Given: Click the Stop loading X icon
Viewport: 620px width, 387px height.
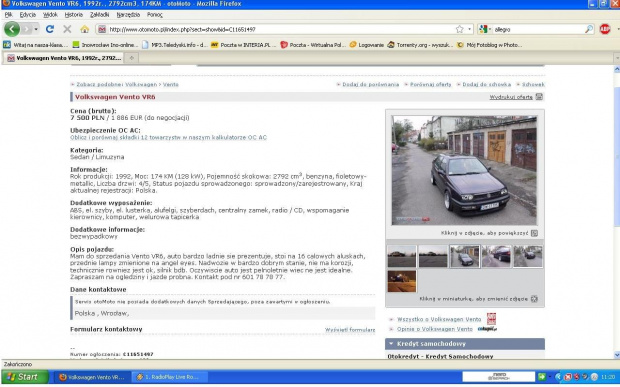Looking at the screenshot, I should 67,29.
